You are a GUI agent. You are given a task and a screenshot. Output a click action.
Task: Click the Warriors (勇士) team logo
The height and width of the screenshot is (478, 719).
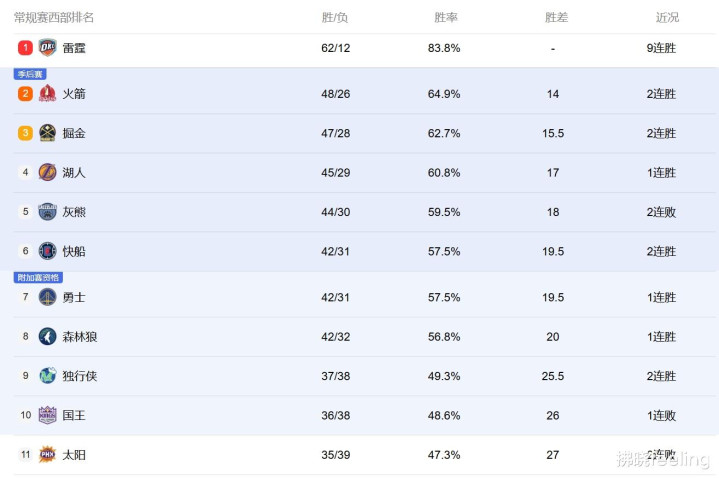click(48, 297)
